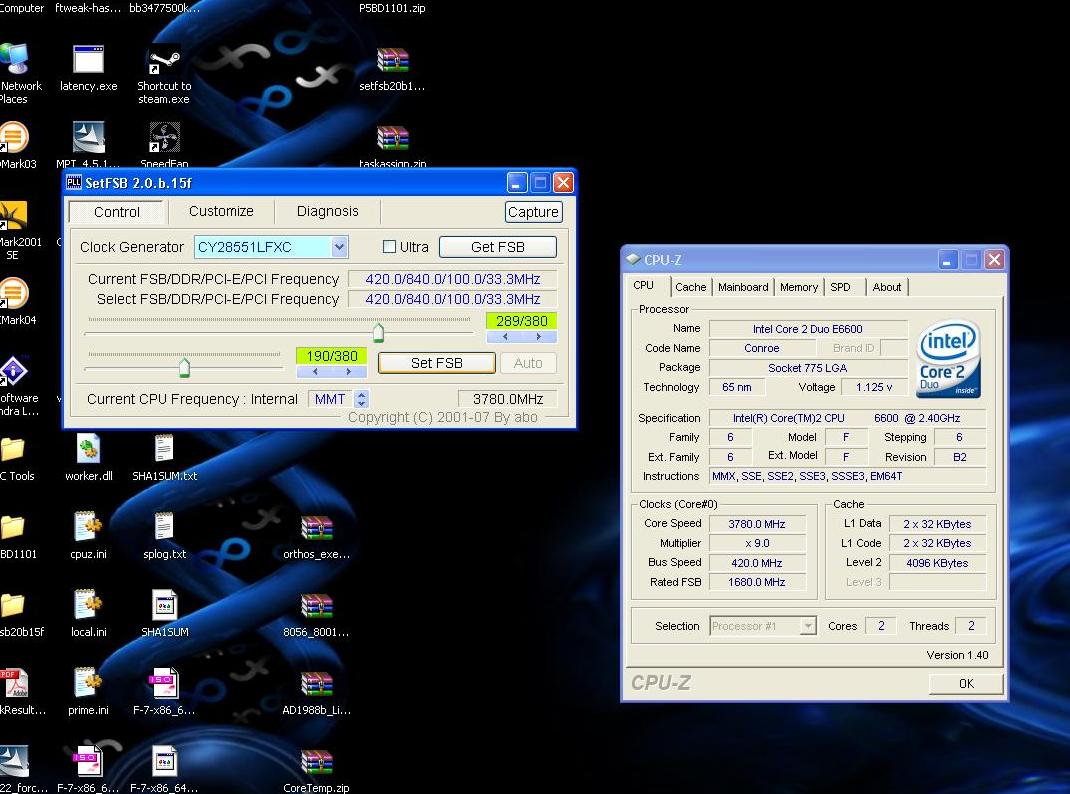Open the SpeedFan shortcut icon
The height and width of the screenshot is (794, 1070).
tap(164, 138)
